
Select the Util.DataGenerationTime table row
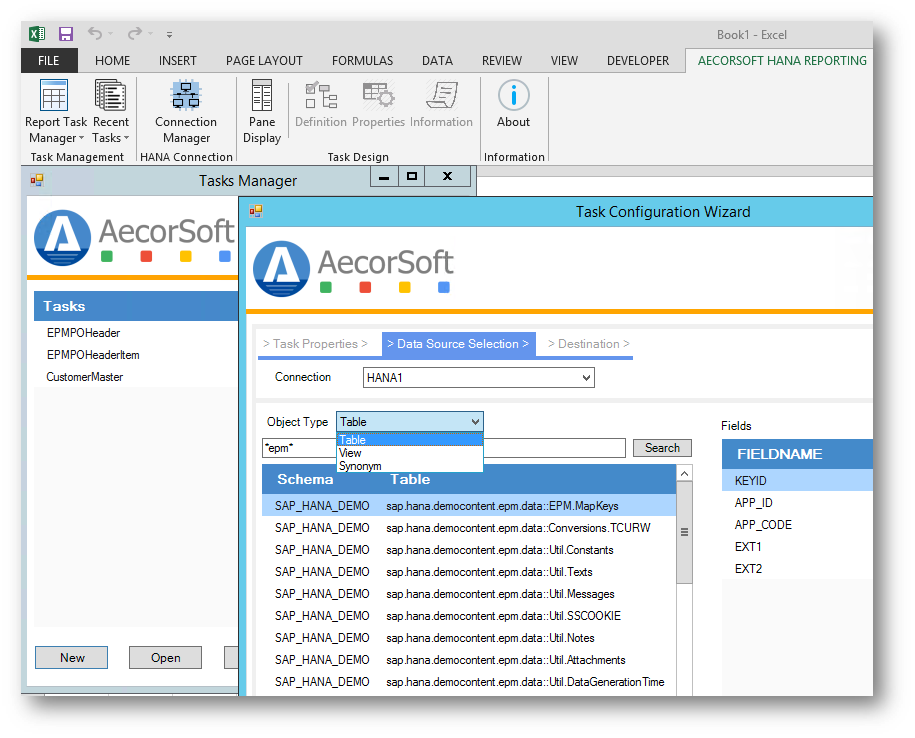469,682
